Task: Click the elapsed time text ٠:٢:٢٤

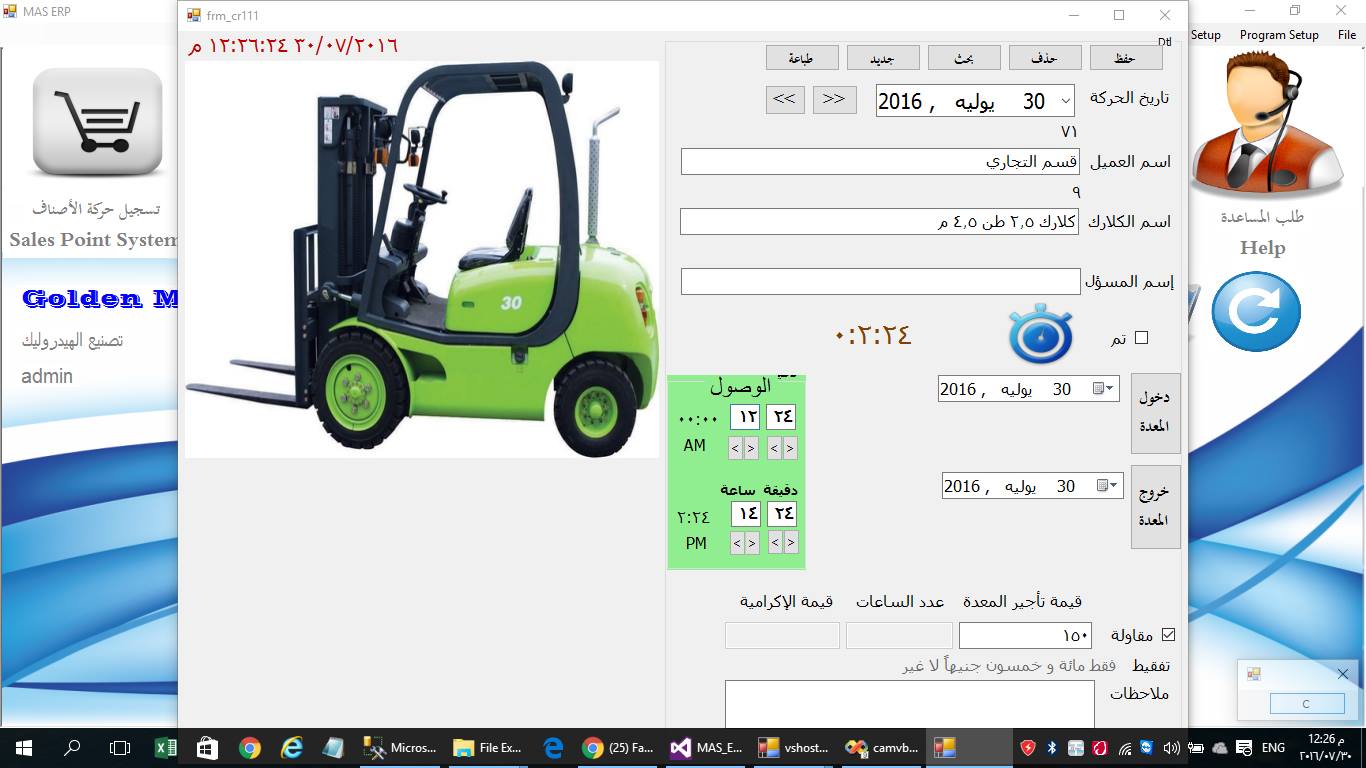Action: (x=873, y=335)
